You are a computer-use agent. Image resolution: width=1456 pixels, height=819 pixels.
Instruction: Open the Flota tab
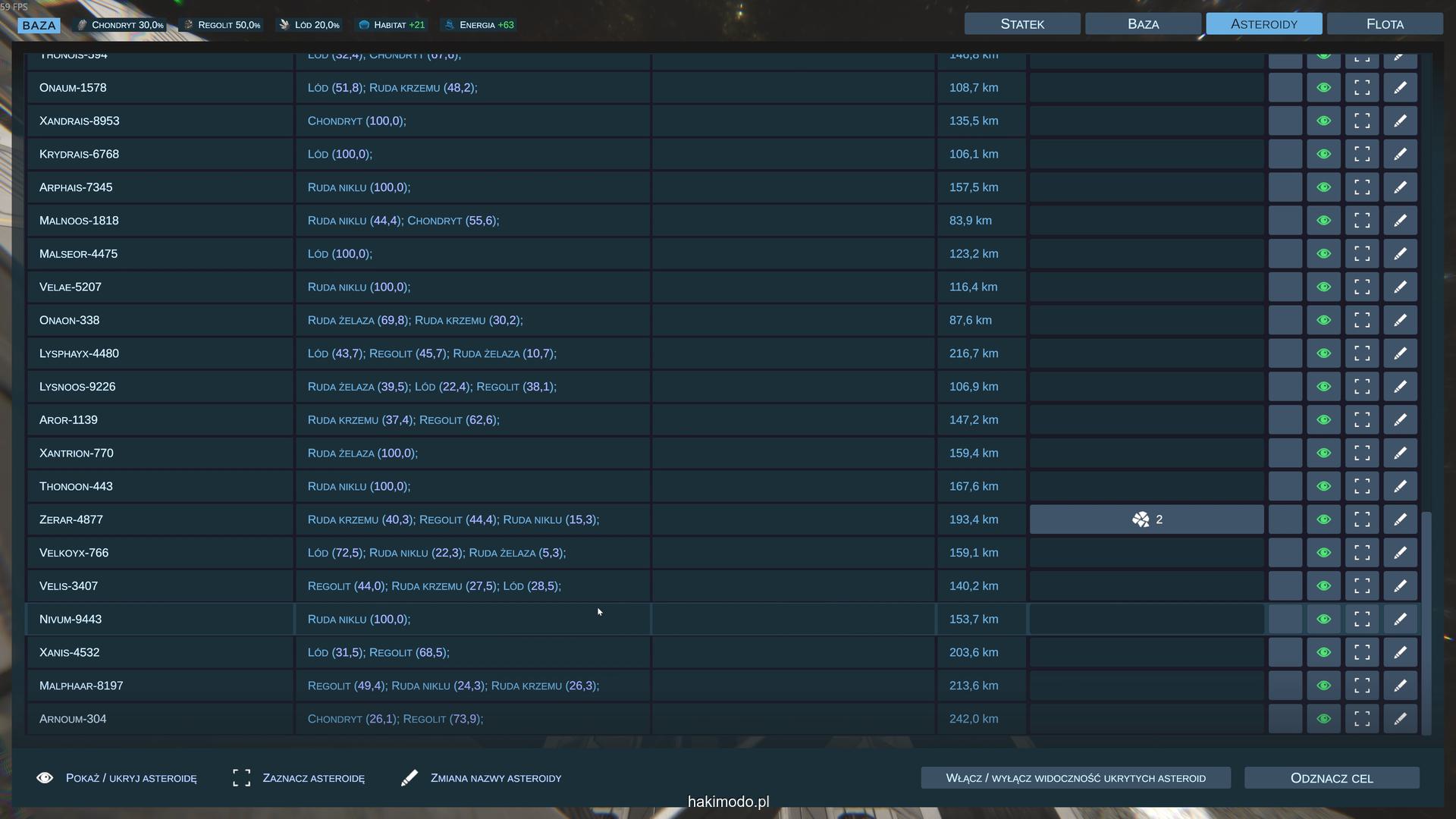[x=1385, y=24]
